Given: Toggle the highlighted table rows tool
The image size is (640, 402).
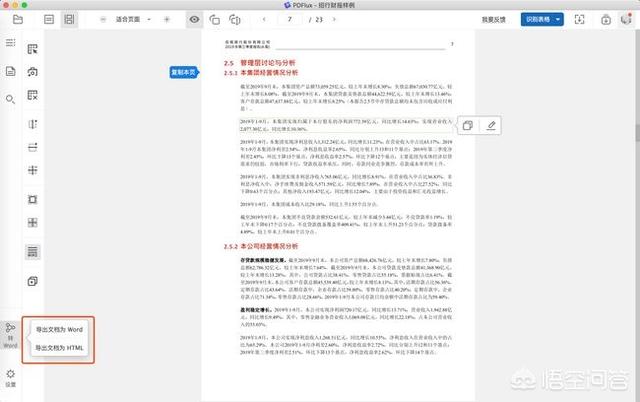Looking at the screenshot, I should (x=33, y=251).
